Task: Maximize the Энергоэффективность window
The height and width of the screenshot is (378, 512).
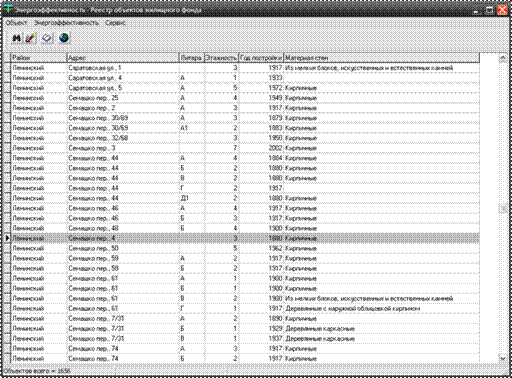Action: [x=489, y=10]
